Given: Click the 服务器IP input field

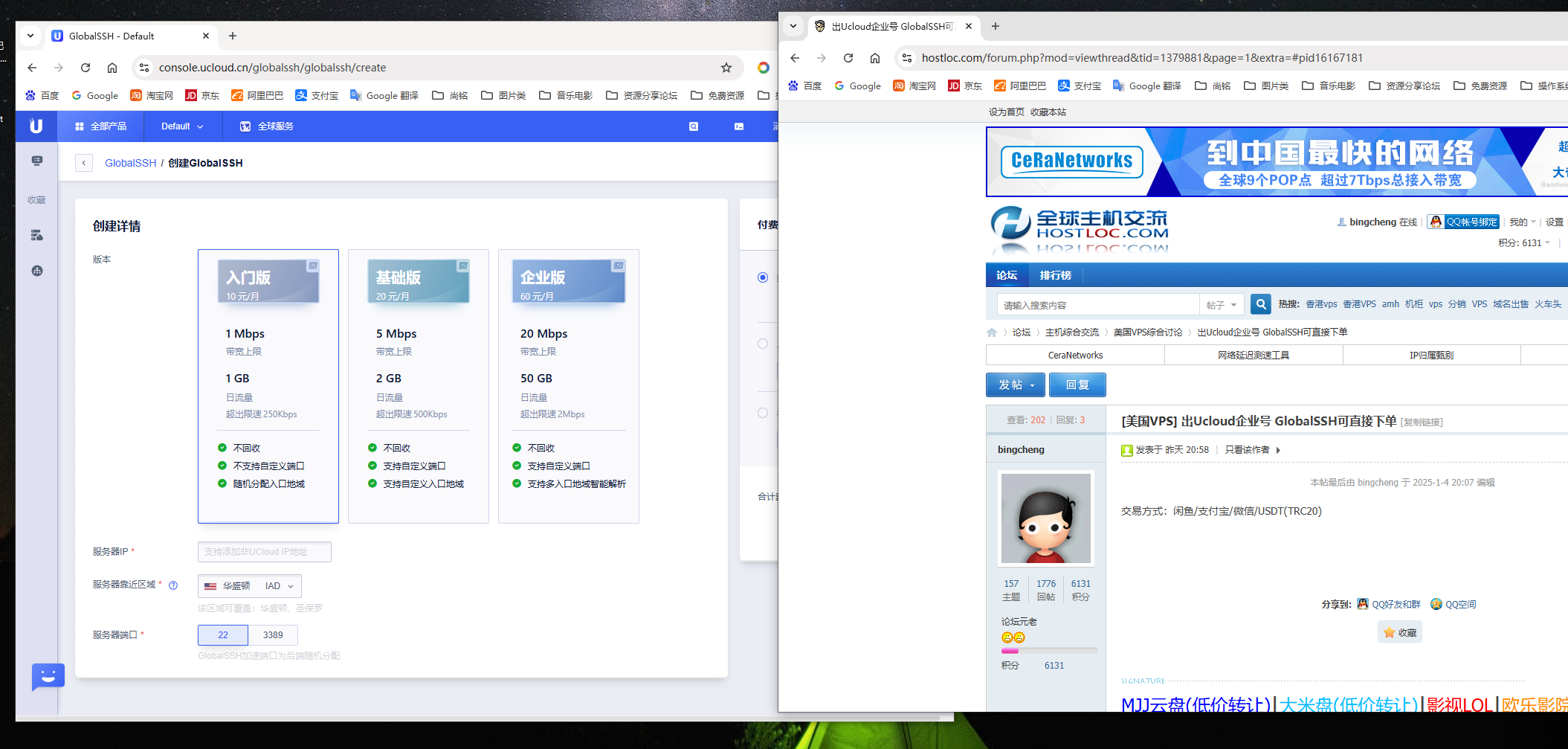Looking at the screenshot, I should coord(265,552).
